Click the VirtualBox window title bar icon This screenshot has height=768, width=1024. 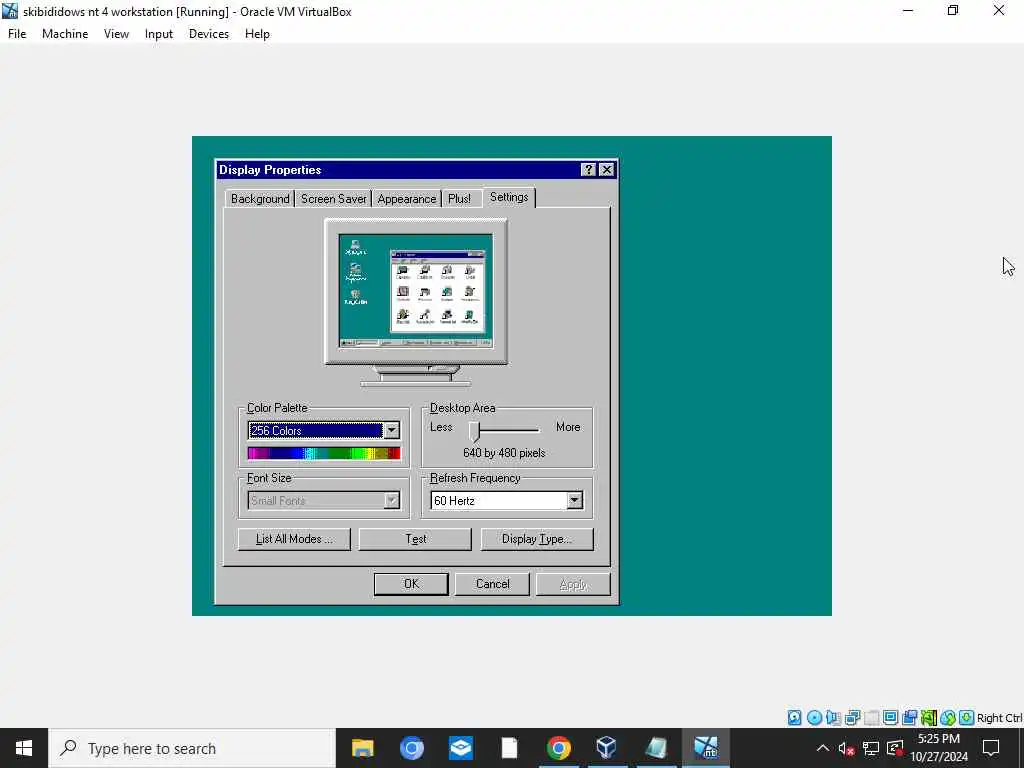pyautogui.click(x=10, y=11)
